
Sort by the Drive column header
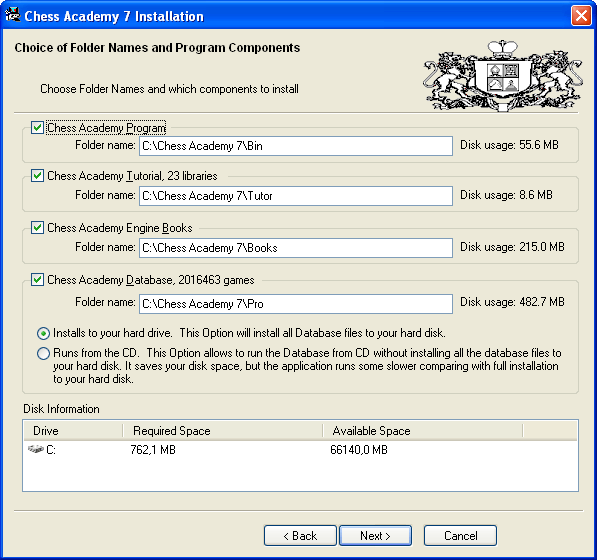point(73,431)
